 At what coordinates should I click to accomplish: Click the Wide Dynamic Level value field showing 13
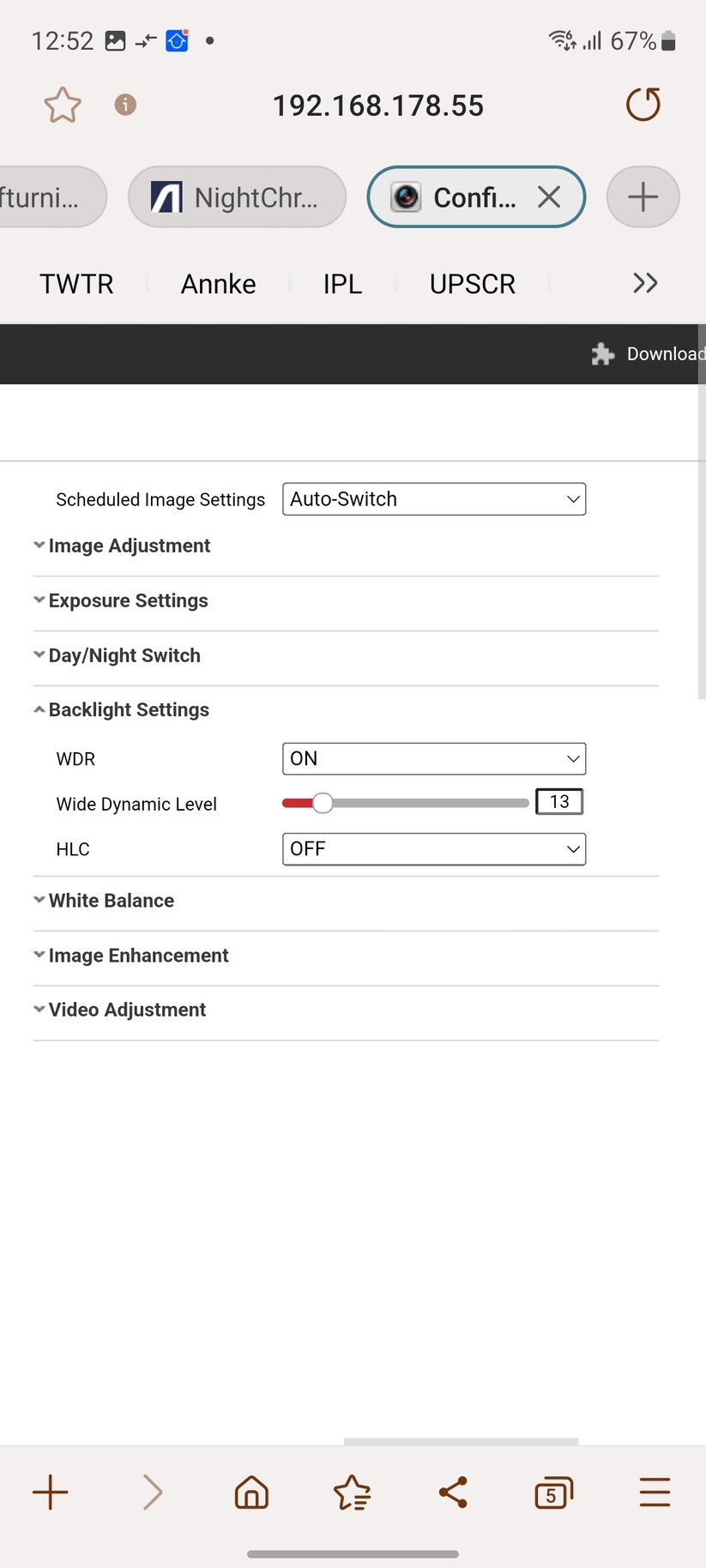558,802
